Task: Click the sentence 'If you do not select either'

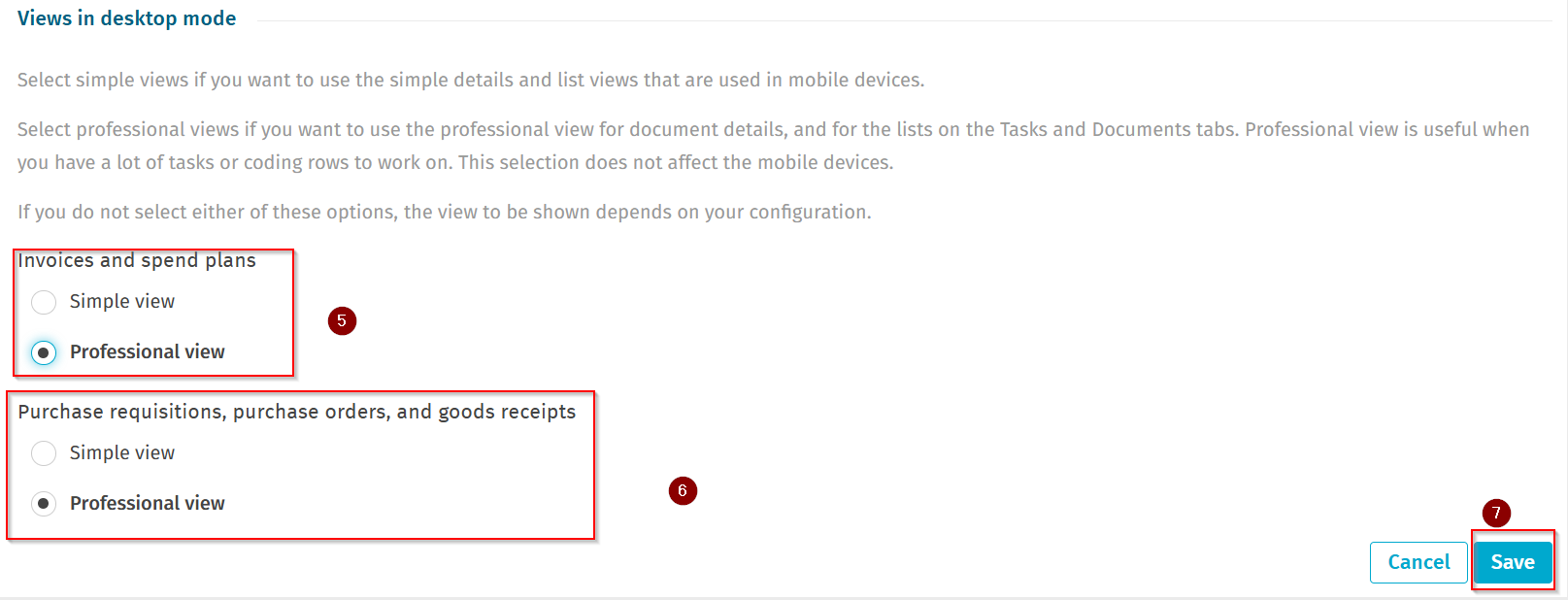Action: (445, 213)
